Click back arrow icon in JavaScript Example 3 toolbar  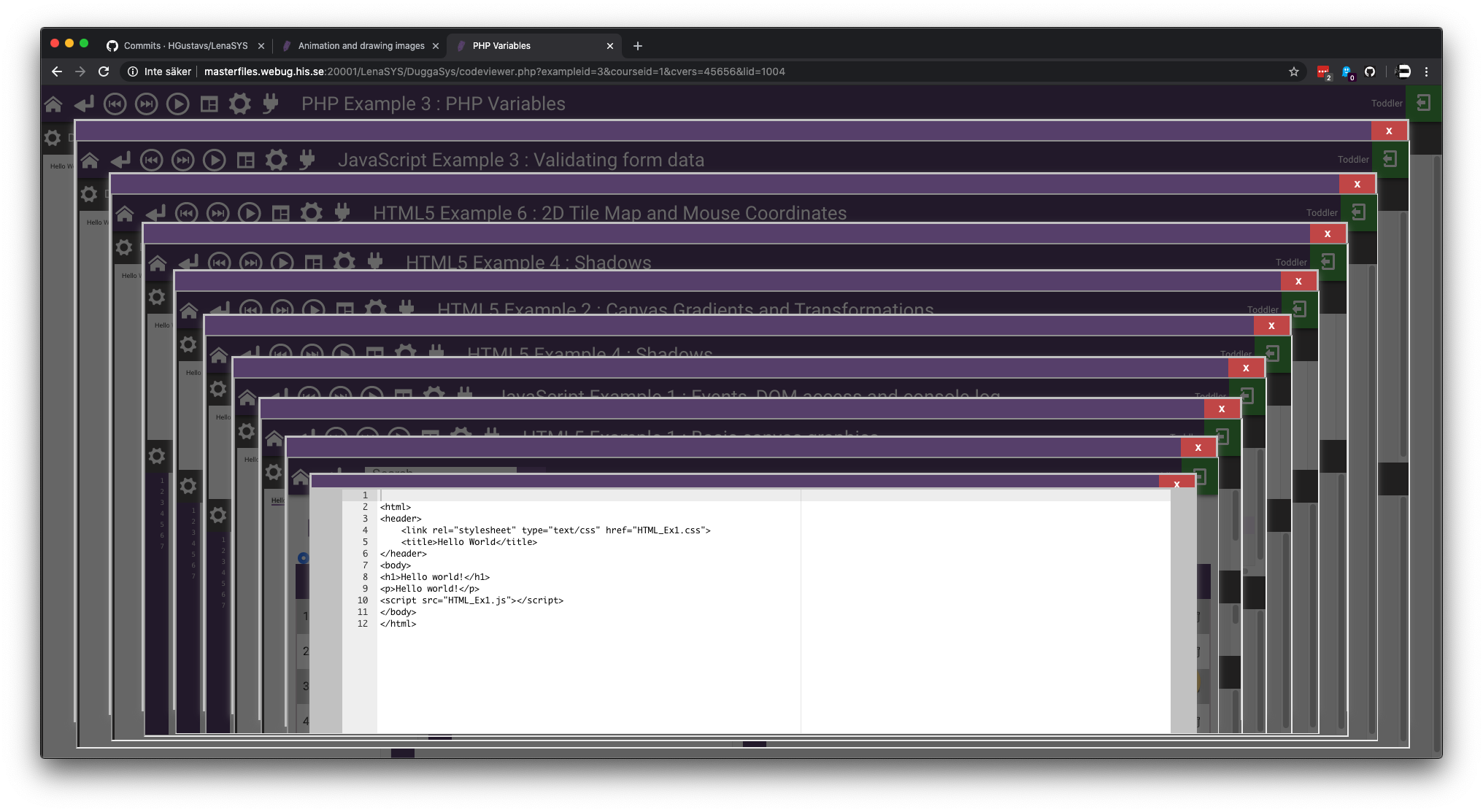coord(120,161)
